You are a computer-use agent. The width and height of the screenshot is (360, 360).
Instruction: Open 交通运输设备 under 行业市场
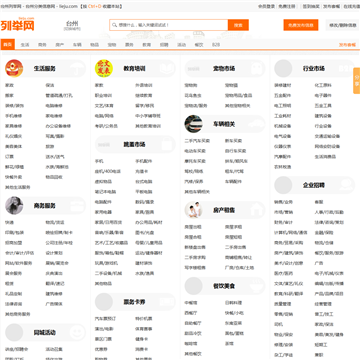[x=327, y=136]
